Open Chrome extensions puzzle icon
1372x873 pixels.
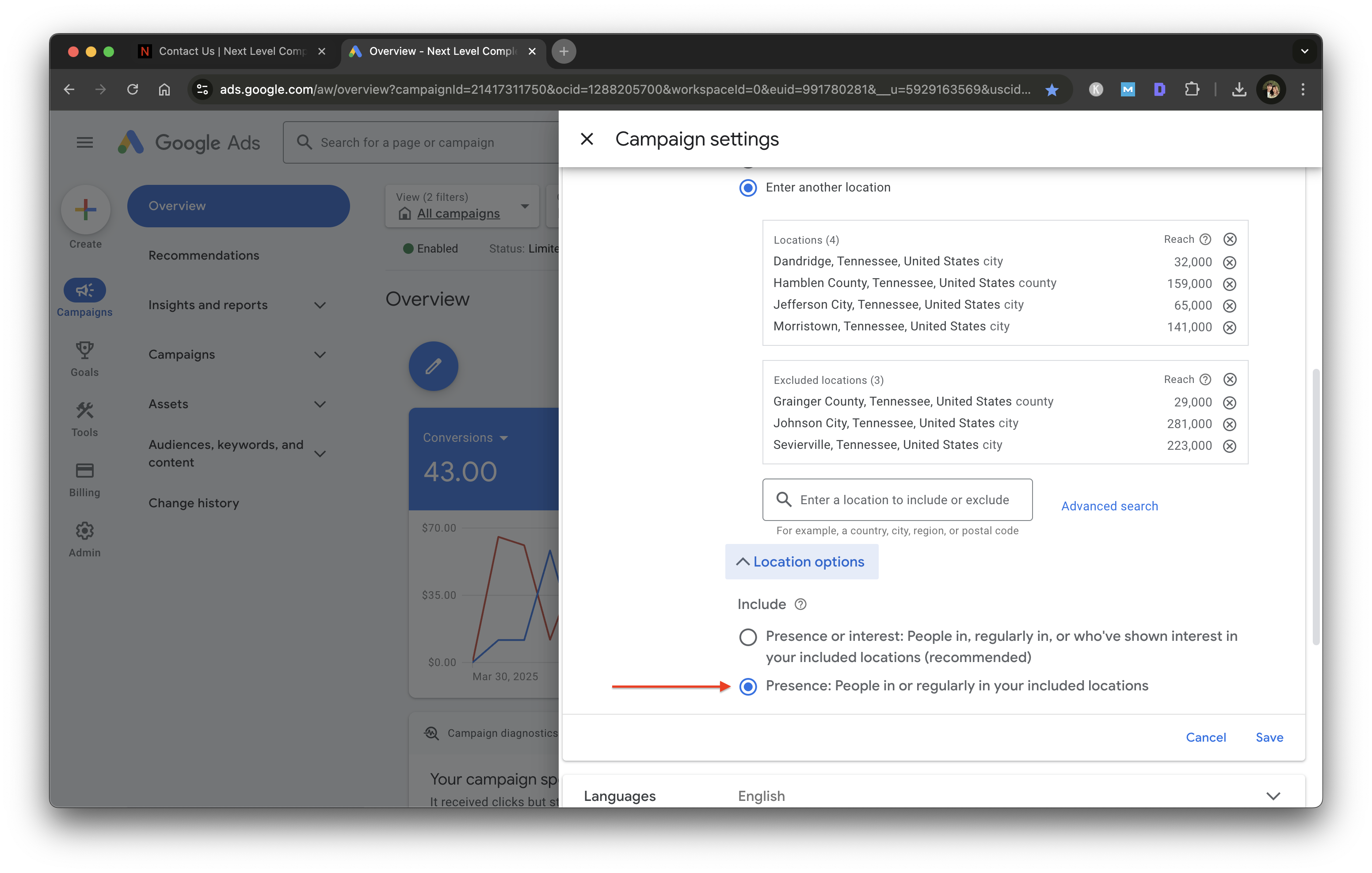point(1191,89)
